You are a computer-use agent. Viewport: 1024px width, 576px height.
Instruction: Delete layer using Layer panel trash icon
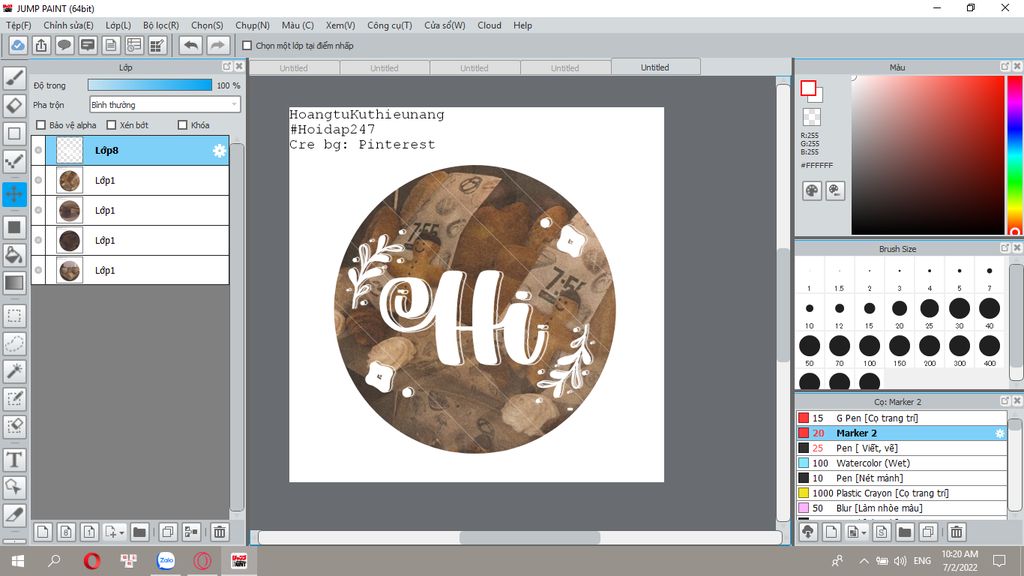pyautogui.click(x=220, y=532)
